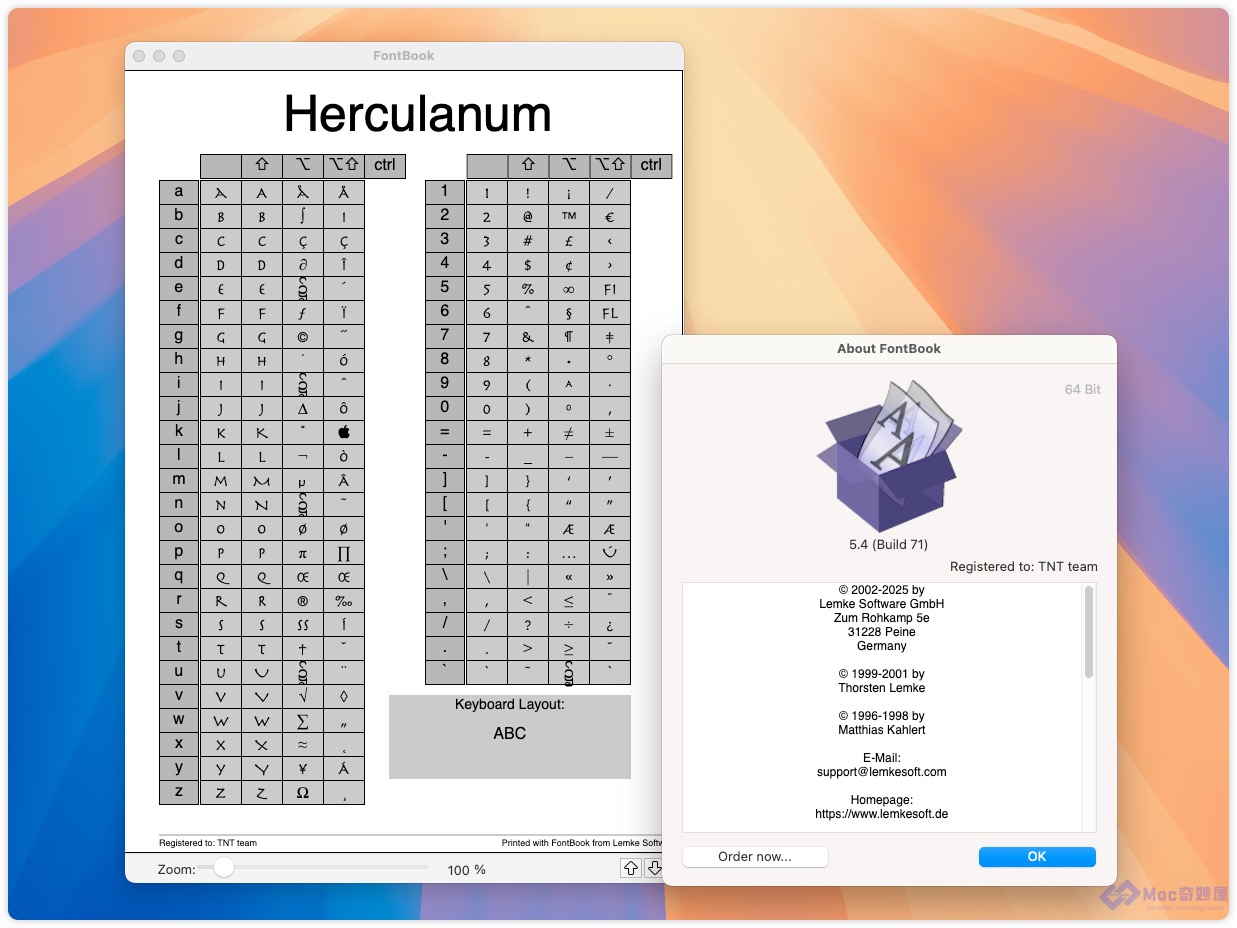Click the Euro glyph in the 2 row
The image size is (1237, 928).
610,216
